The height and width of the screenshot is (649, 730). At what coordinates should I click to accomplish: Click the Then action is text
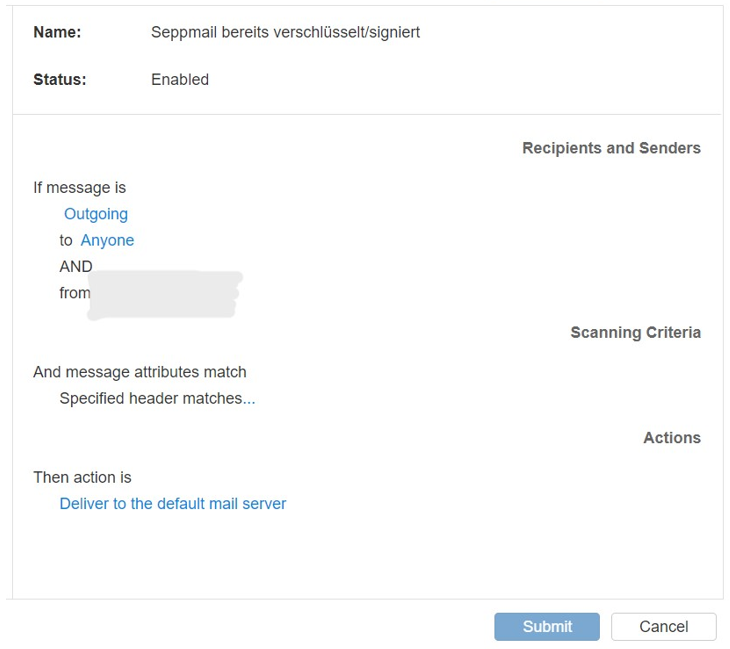coord(82,477)
